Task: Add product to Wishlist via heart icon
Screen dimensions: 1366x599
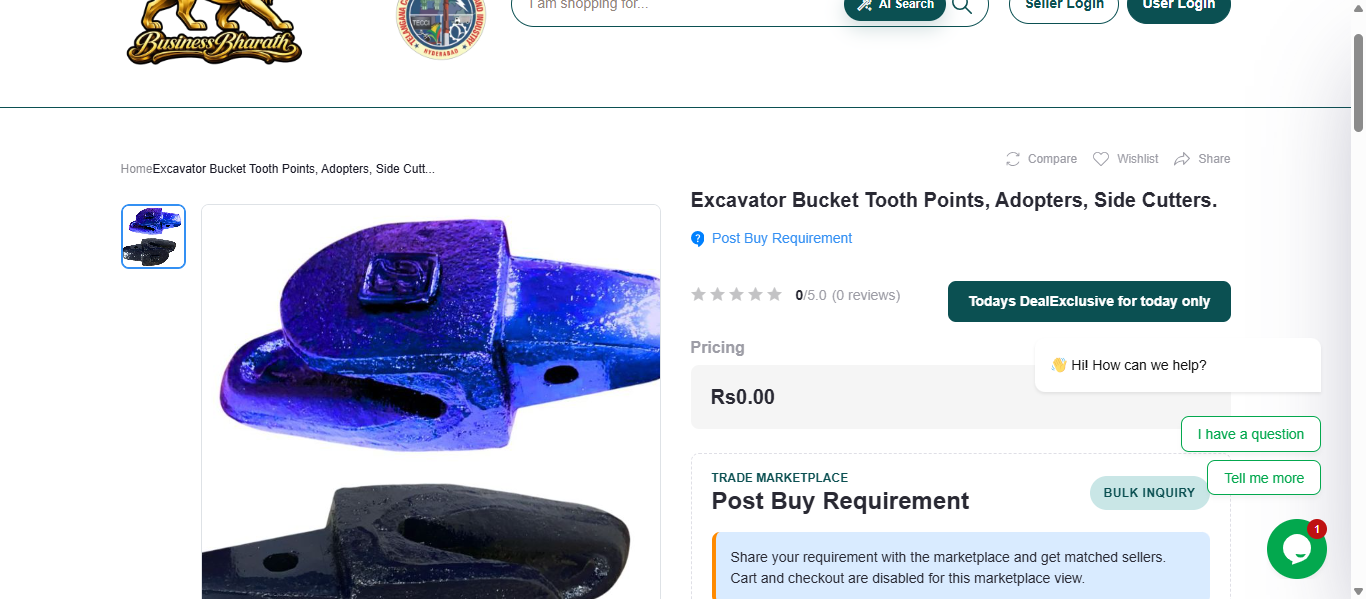Action: point(1101,159)
